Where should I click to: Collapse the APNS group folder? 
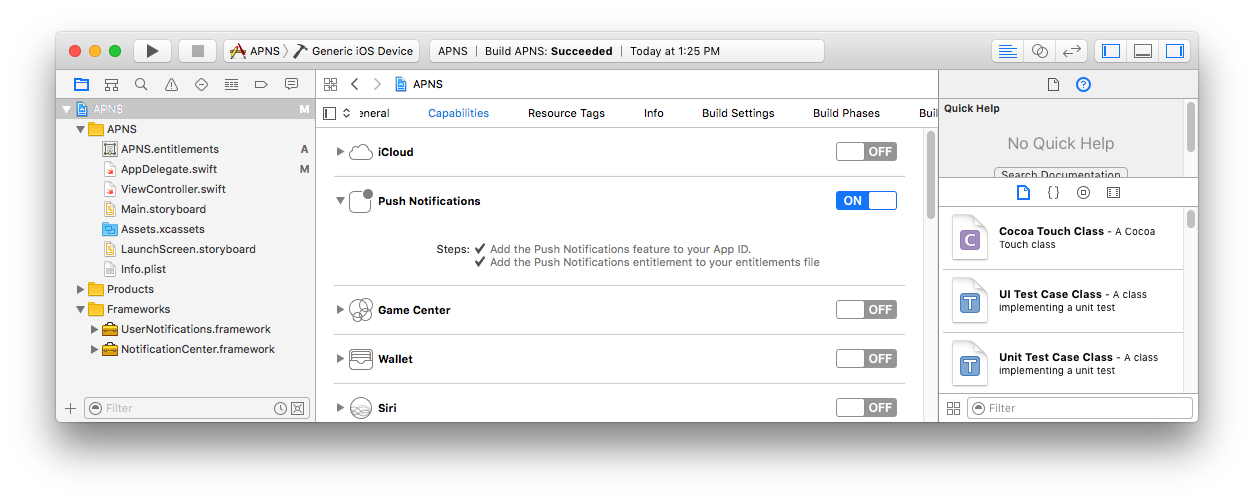[81, 129]
